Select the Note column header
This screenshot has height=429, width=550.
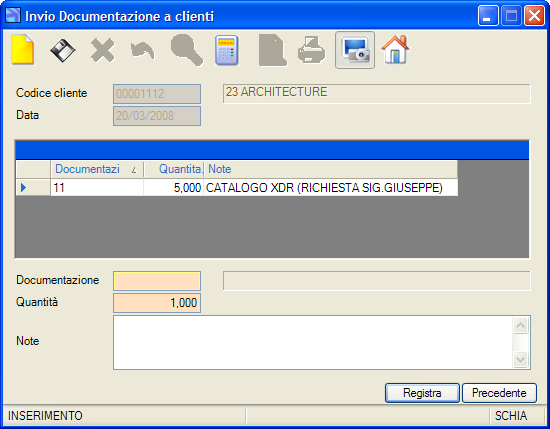(x=331, y=169)
